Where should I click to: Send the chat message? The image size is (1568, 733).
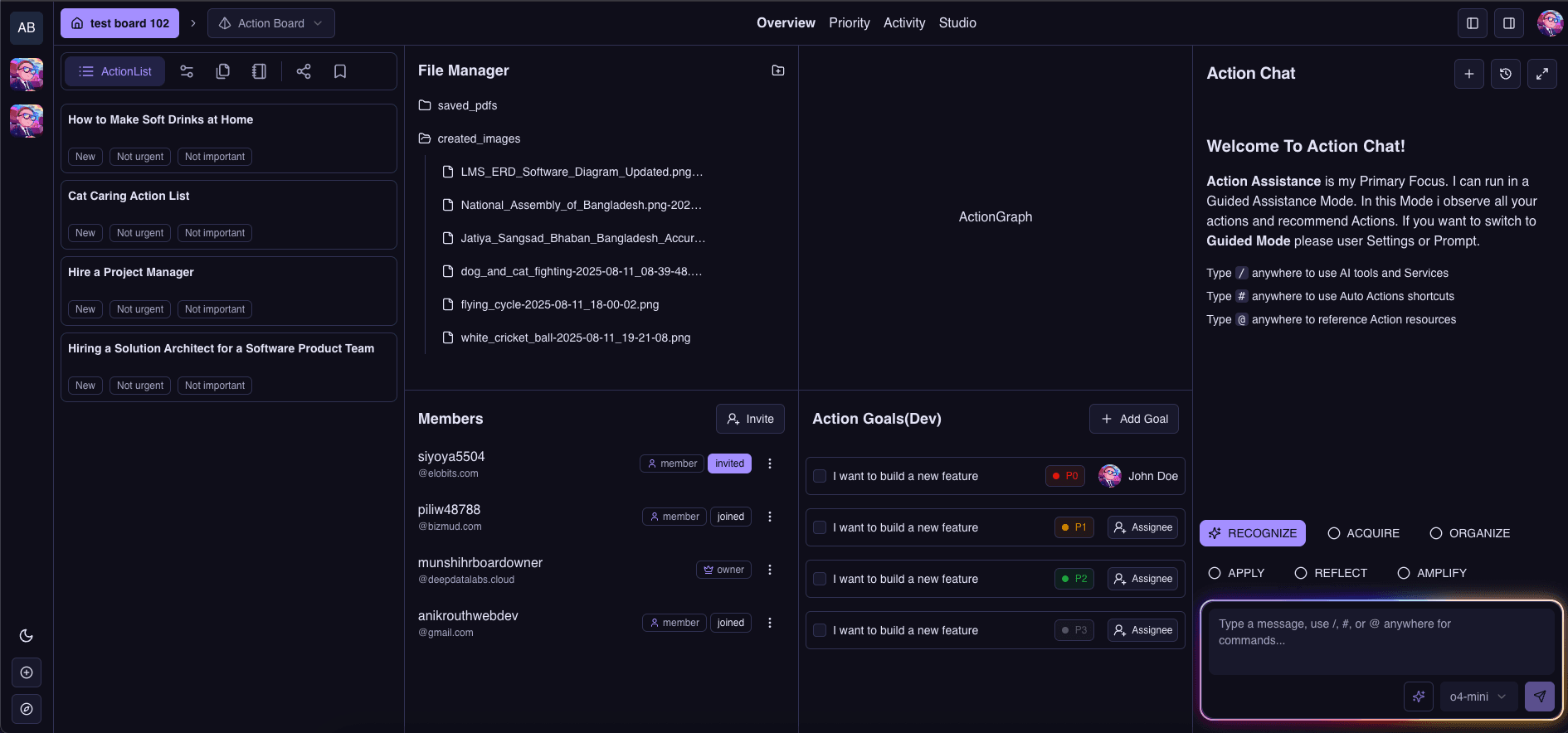[1539, 697]
